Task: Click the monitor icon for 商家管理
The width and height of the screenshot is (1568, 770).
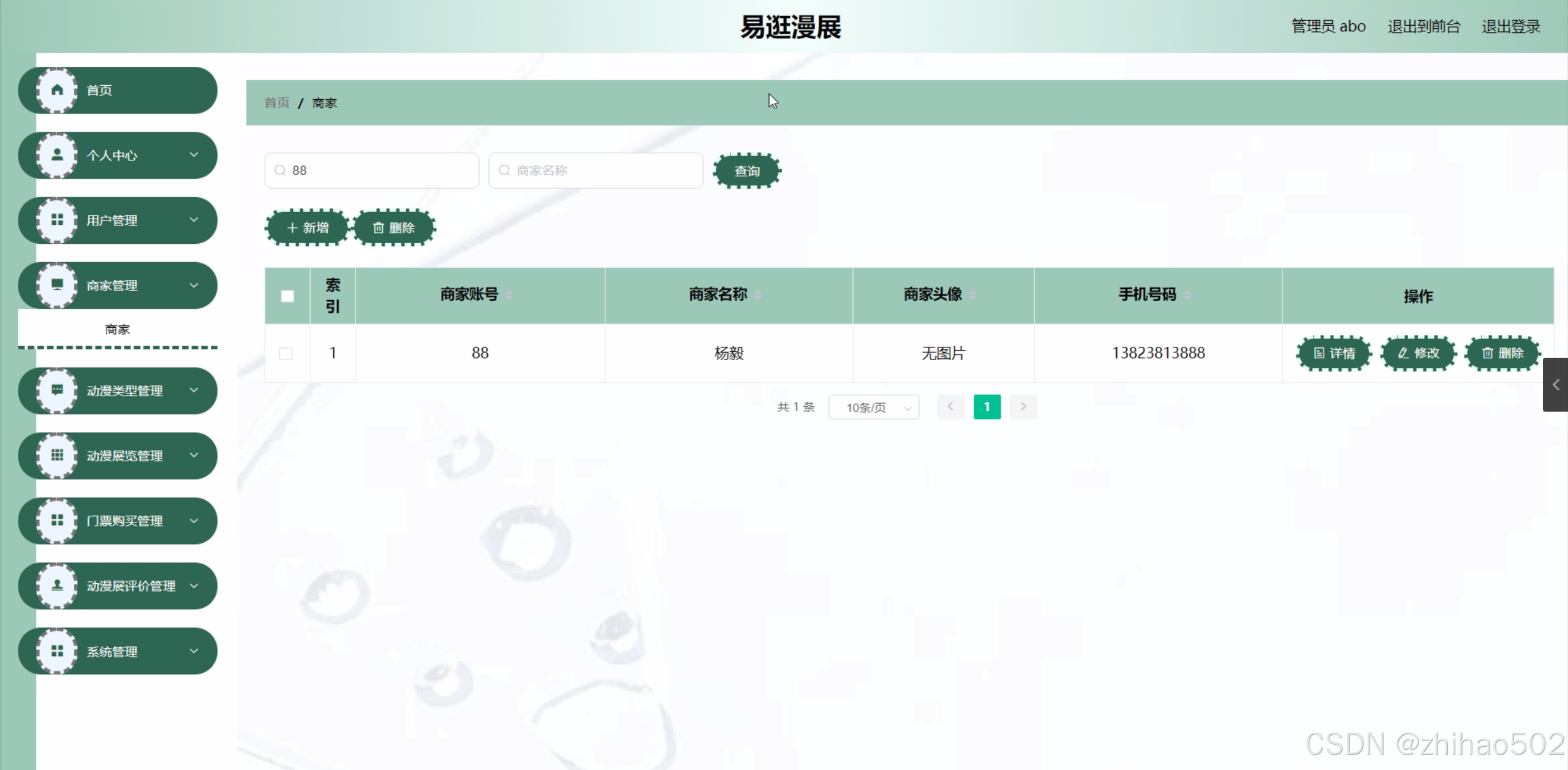Action: pos(57,285)
